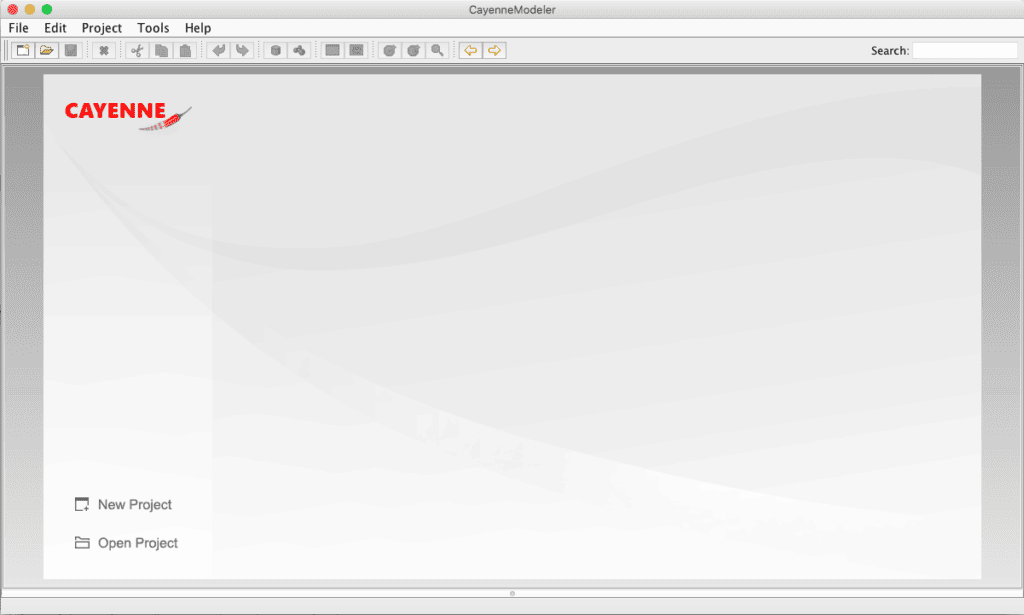Viewport: 1024px width, 615px height.
Task: Click the New Project link
Action: [134, 505]
